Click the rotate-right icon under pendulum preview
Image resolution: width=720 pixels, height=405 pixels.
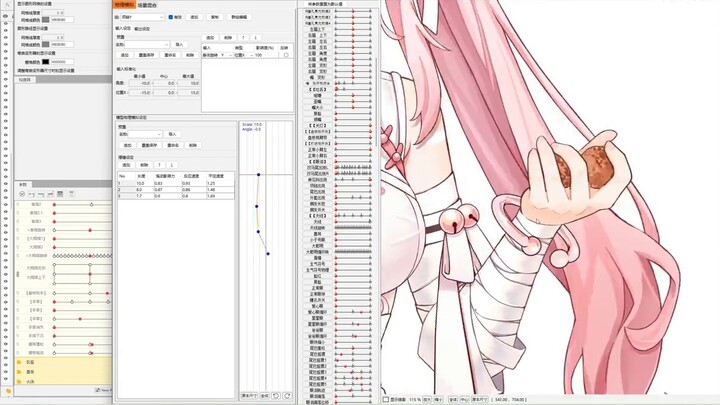point(287,395)
